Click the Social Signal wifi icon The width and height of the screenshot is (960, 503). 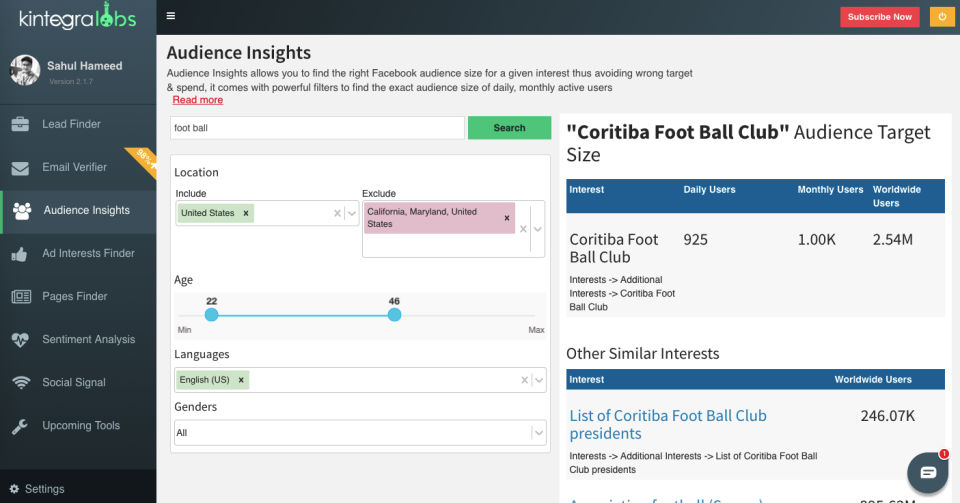click(x=21, y=383)
